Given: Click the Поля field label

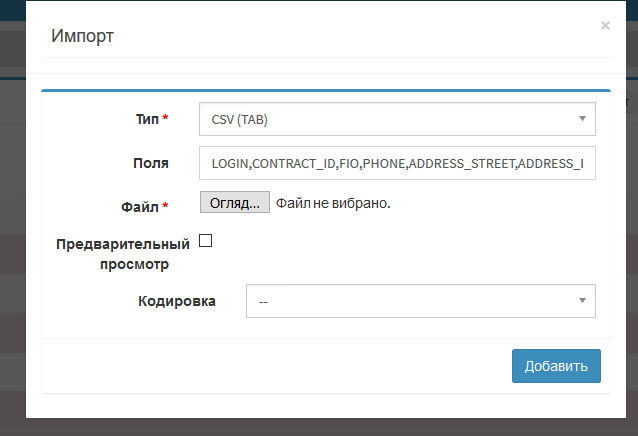Looking at the screenshot, I should (150, 163).
